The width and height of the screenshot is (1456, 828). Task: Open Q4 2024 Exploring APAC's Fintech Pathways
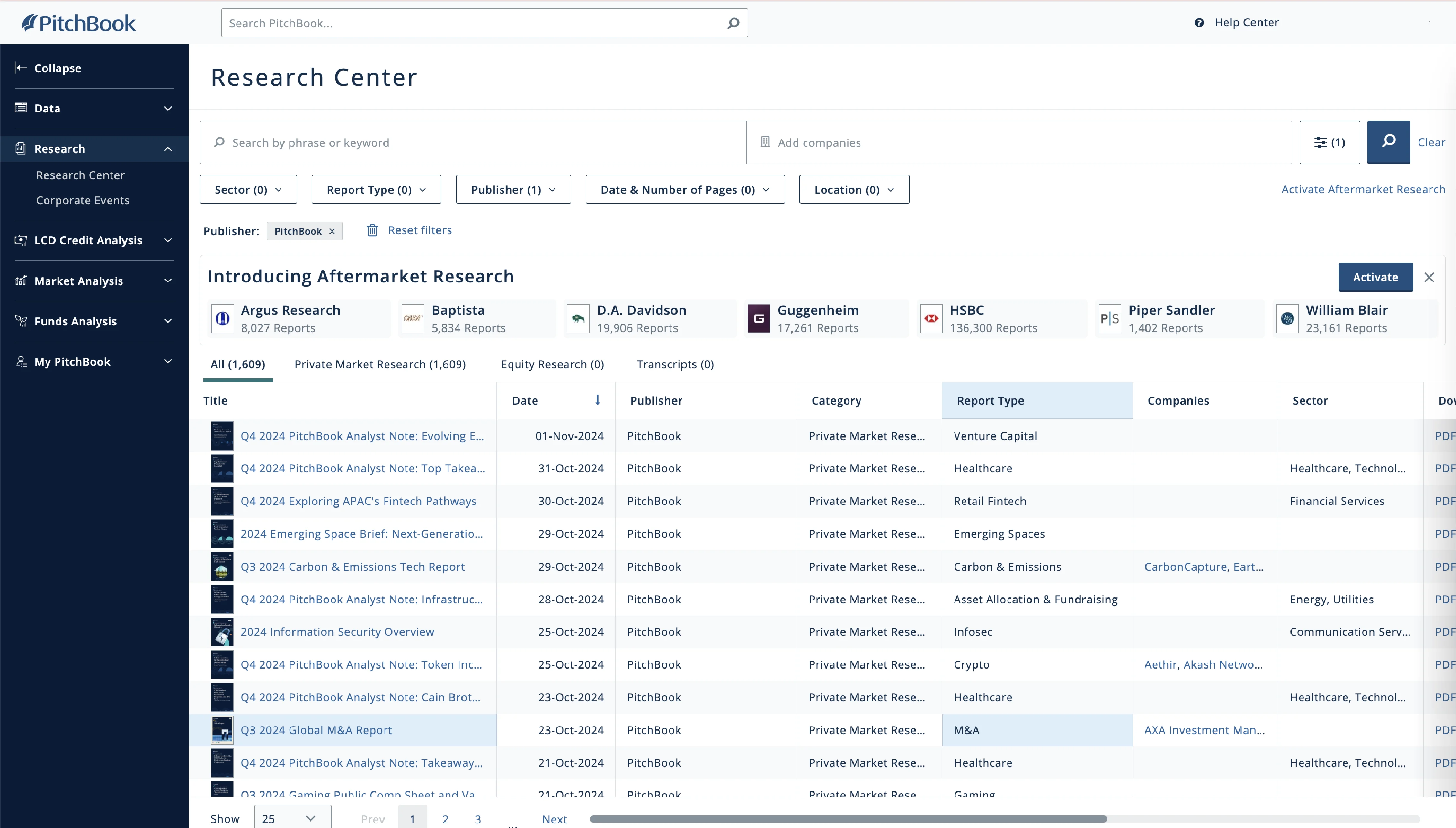[x=358, y=501]
